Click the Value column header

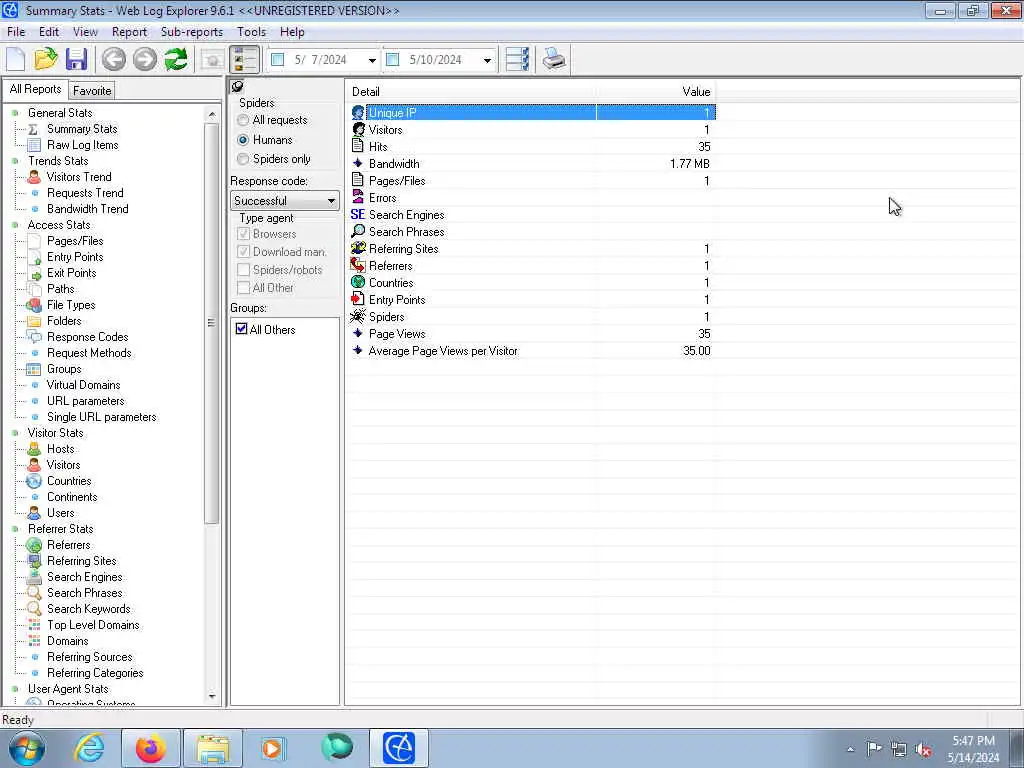tap(656, 91)
